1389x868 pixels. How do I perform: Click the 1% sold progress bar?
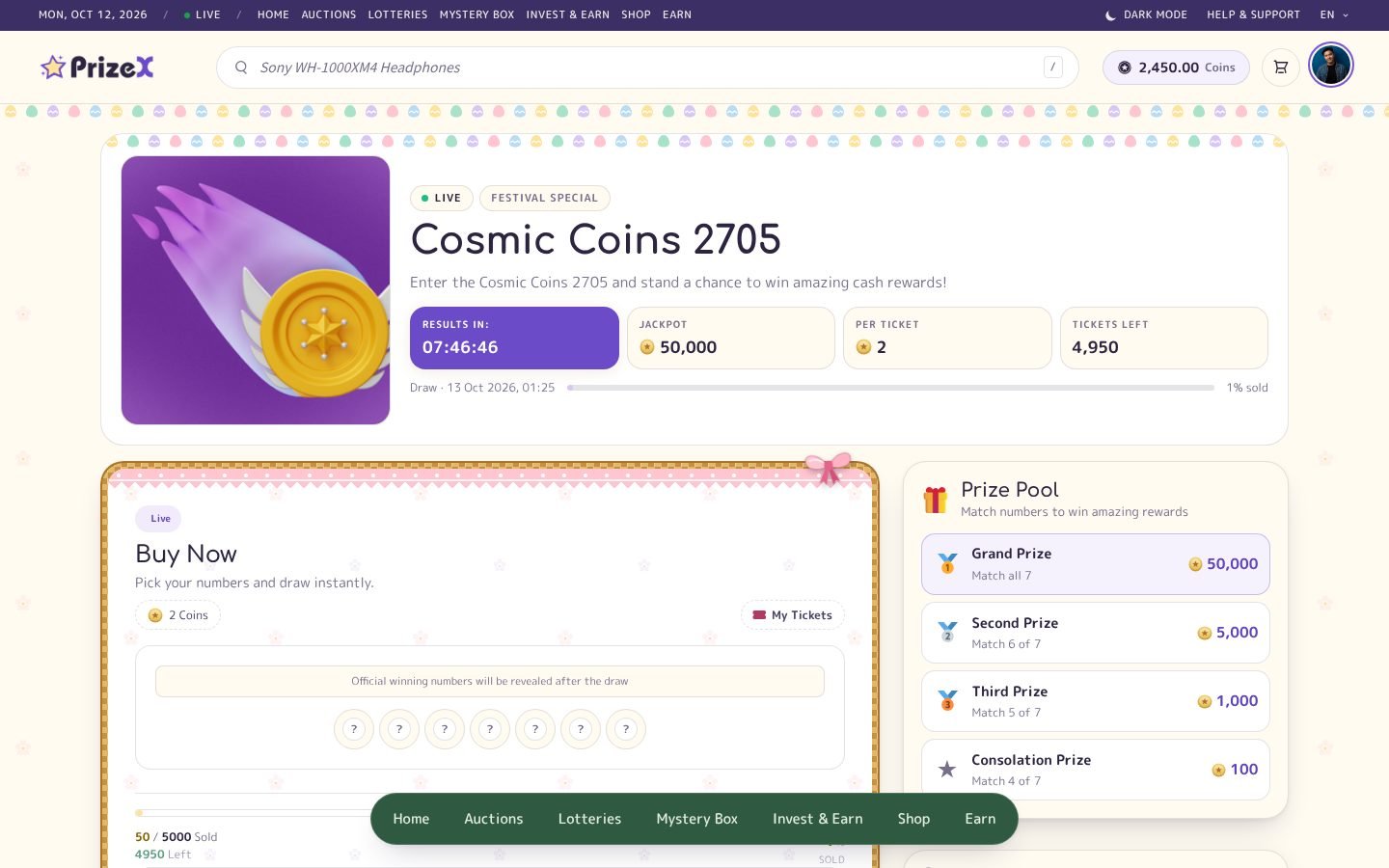click(890, 388)
